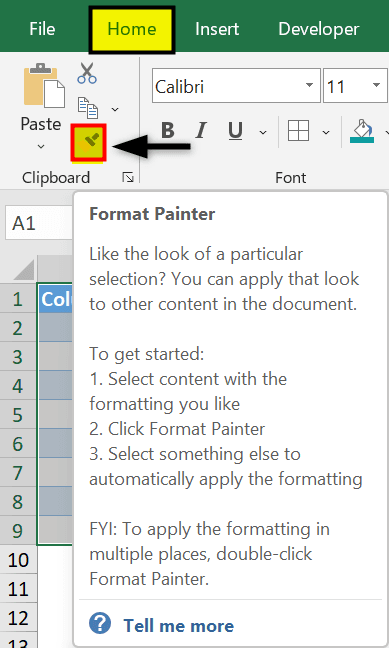The width and height of the screenshot is (389, 648).
Task: Toggle Italic formatting
Action: [x=201, y=131]
